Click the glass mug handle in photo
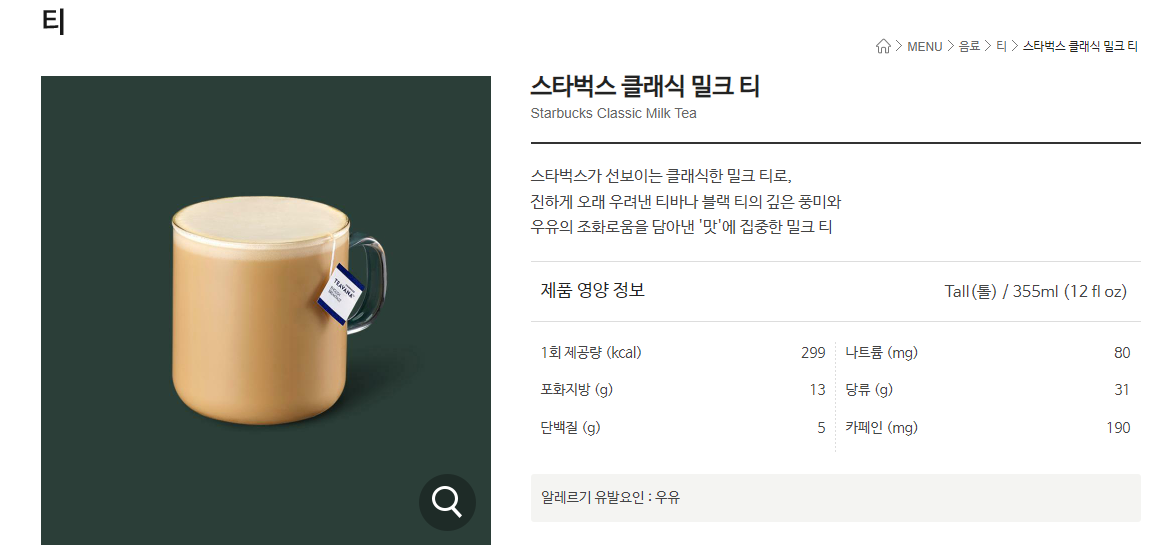This screenshot has width=1152, height=545. click(367, 284)
